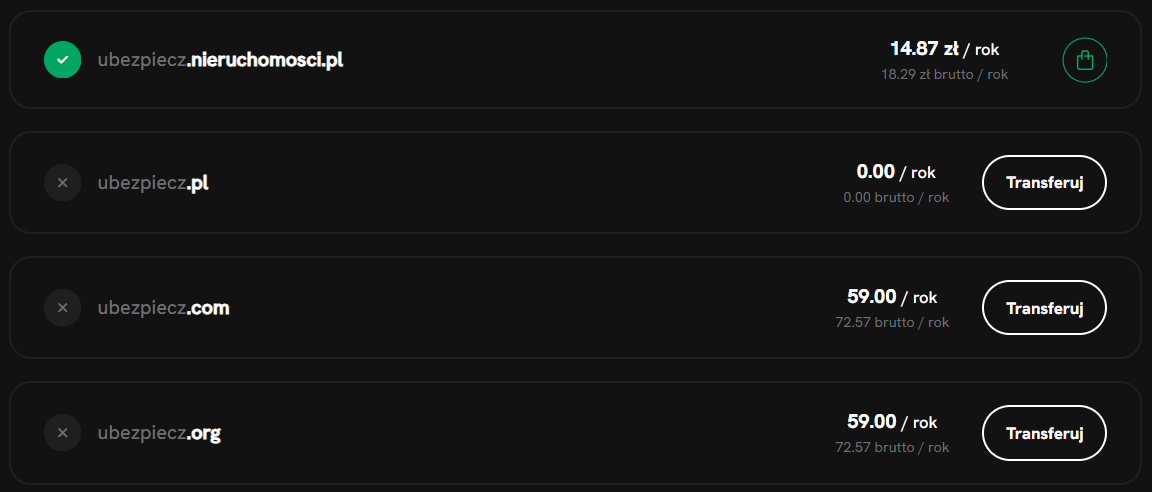Viewport: 1152px width, 492px height.
Task: Click the 0.00 / rok price
Action: (896, 172)
